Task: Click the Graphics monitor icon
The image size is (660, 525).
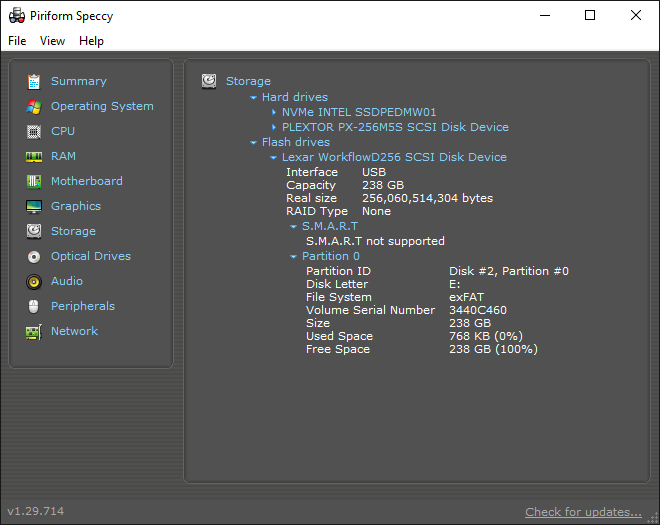Action: click(34, 206)
